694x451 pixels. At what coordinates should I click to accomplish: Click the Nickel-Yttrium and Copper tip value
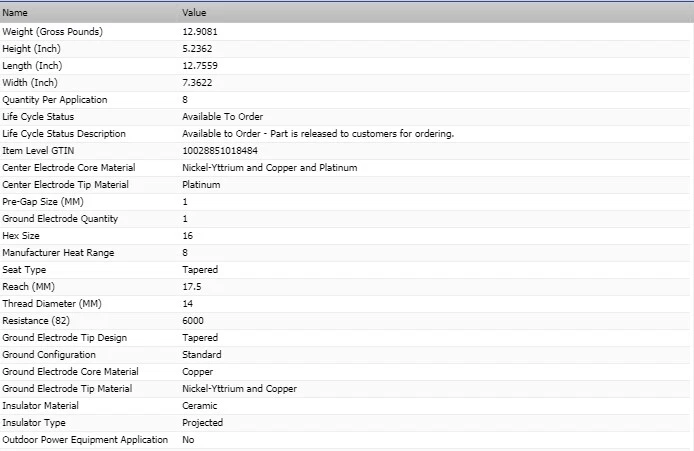[x=239, y=389]
